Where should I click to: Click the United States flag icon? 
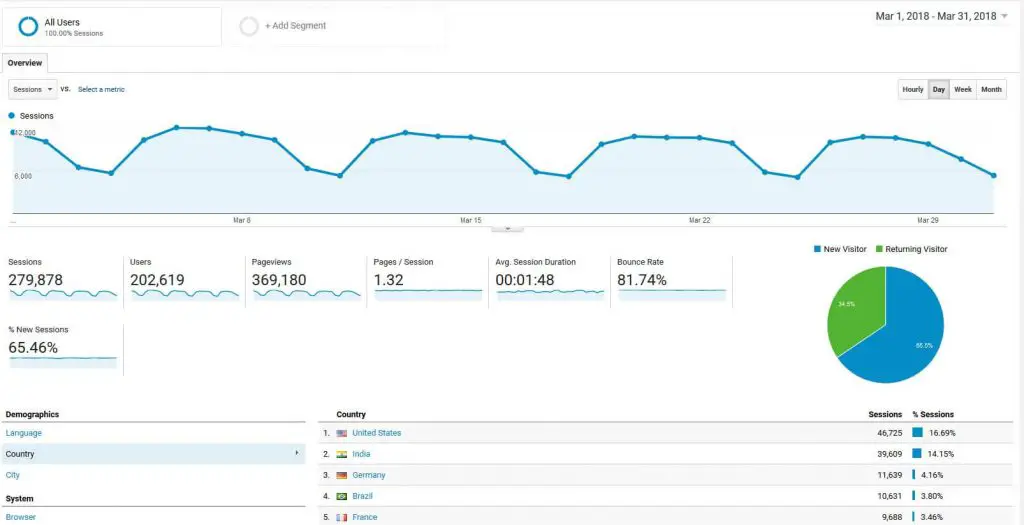pos(342,433)
